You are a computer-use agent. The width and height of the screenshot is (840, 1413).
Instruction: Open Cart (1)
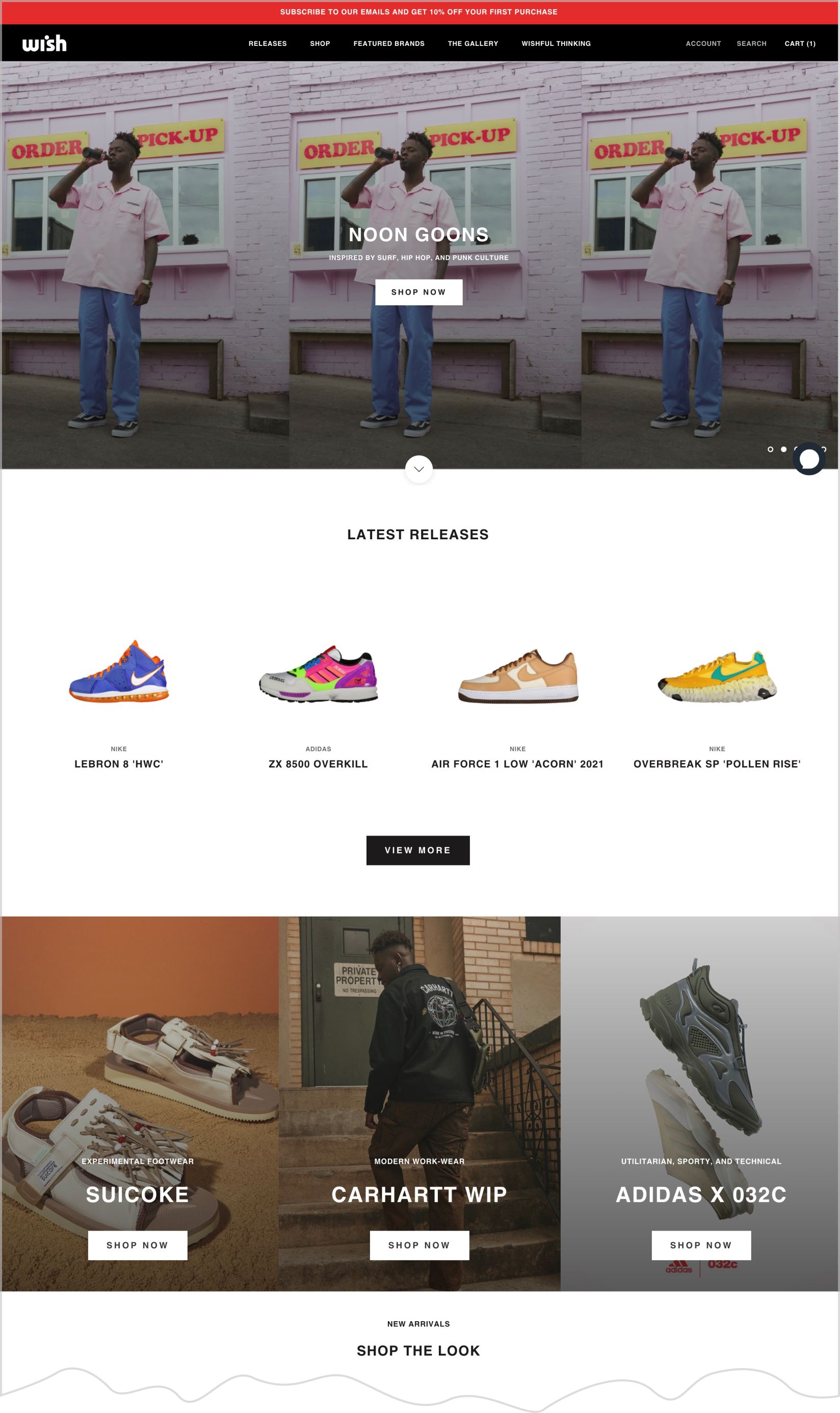coord(800,44)
